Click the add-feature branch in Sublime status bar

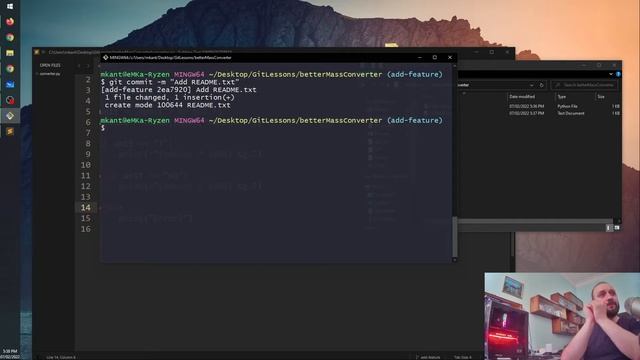428,358
